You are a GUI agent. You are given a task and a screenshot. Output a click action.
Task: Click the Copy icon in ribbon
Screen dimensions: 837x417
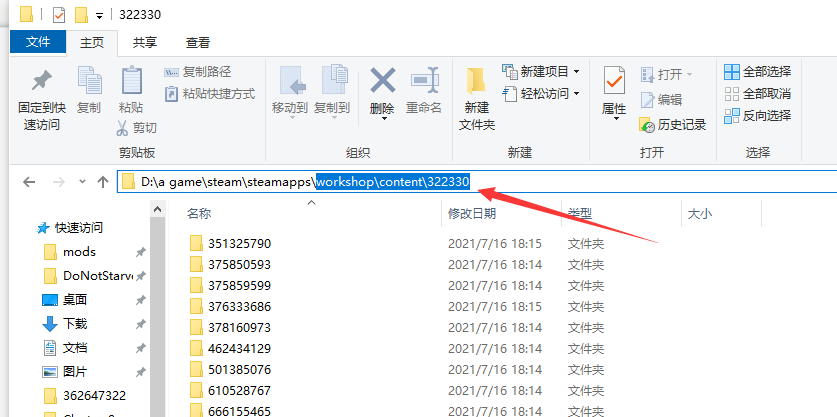click(89, 82)
